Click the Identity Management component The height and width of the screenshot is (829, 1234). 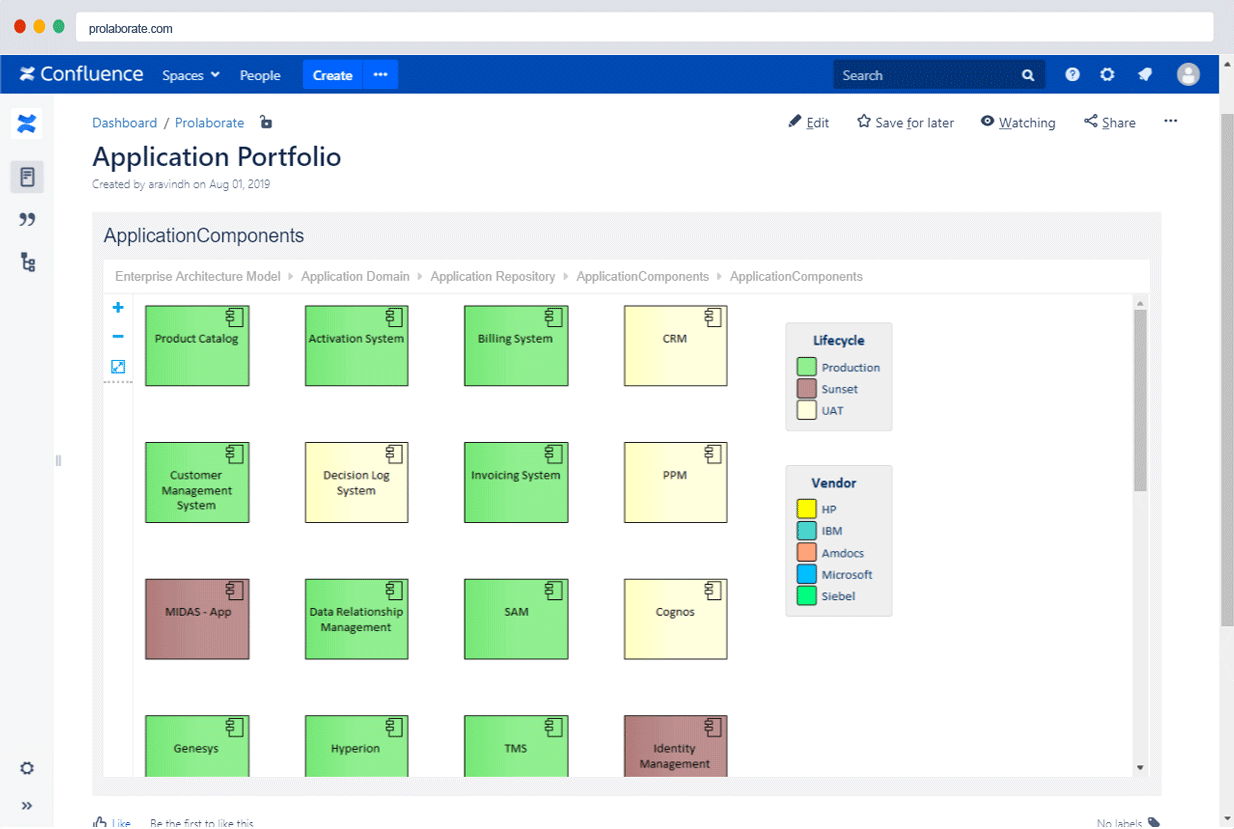(x=675, y=746)
